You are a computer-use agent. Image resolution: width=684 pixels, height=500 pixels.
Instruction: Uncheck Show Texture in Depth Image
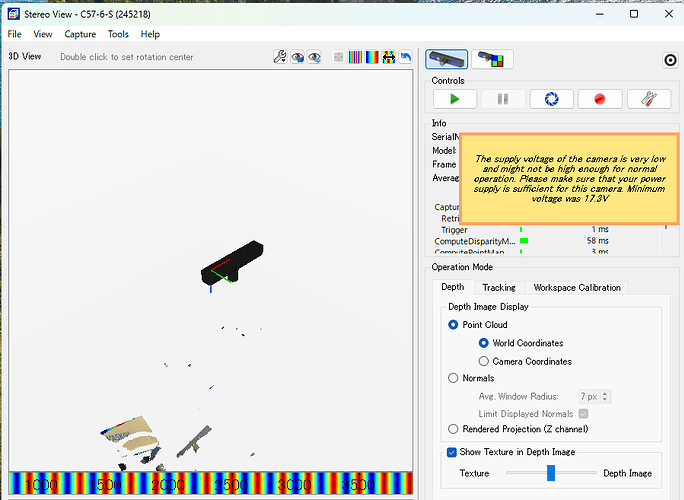tap(452, 452)
